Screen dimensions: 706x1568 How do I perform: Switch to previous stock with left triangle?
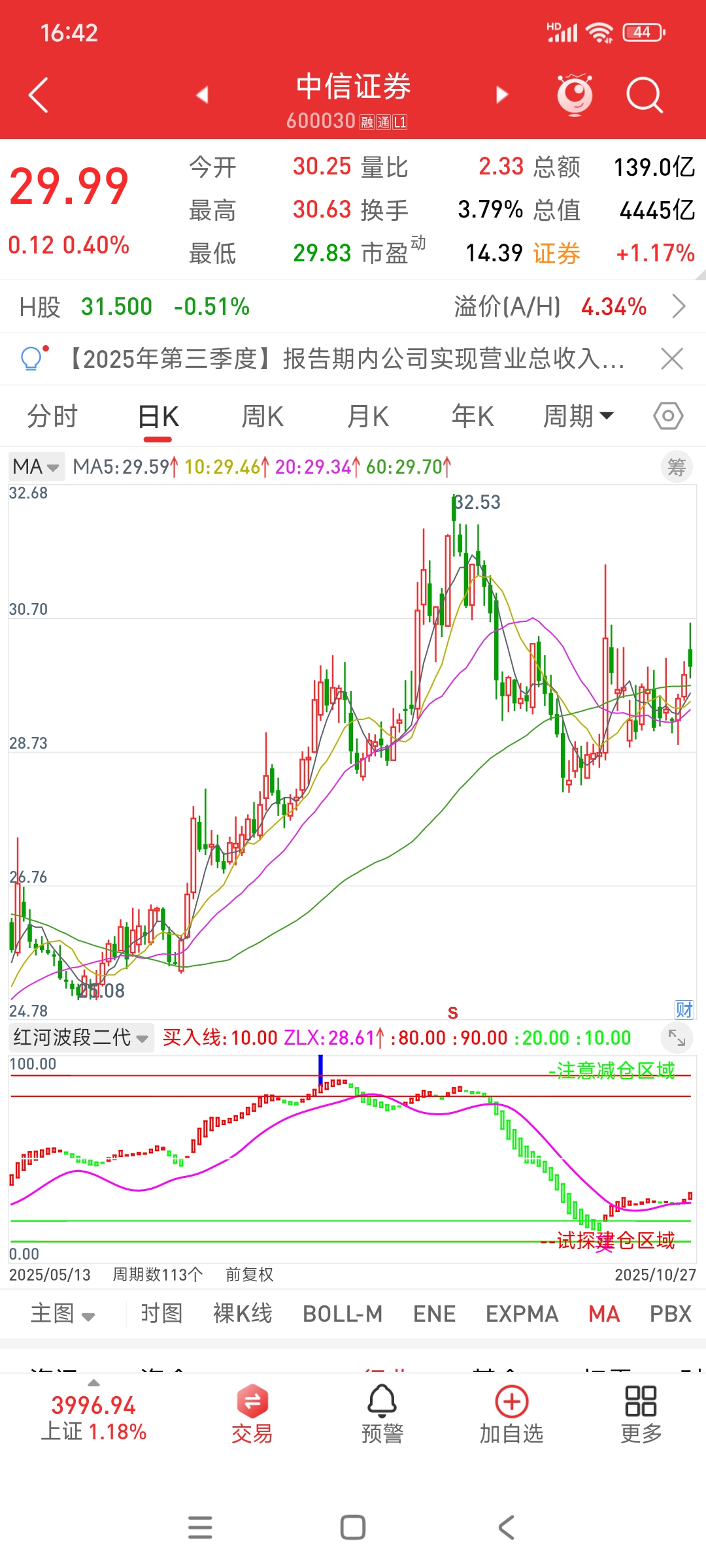point(202,95)
